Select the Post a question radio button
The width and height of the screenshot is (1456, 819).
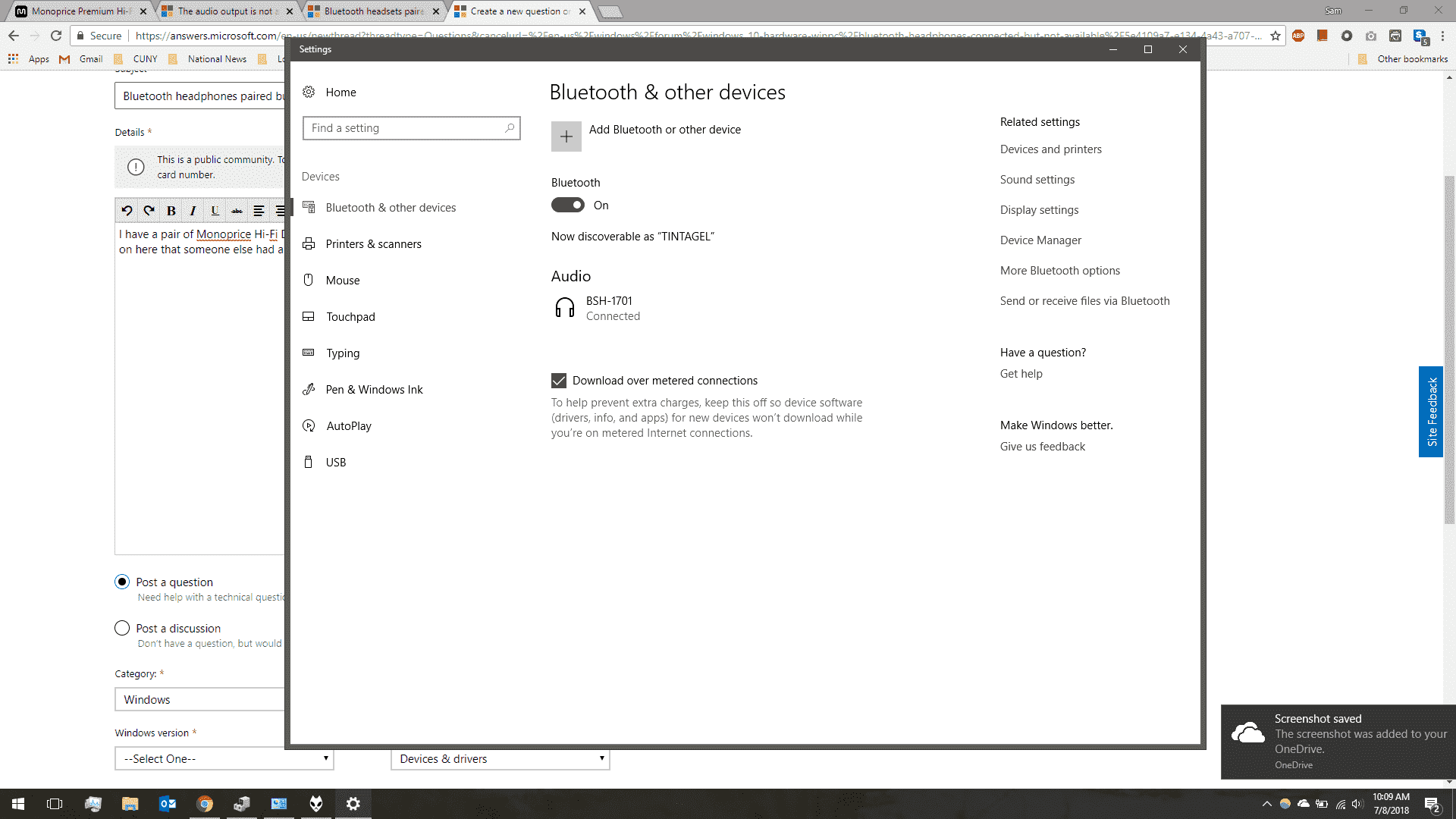[122, 582]
